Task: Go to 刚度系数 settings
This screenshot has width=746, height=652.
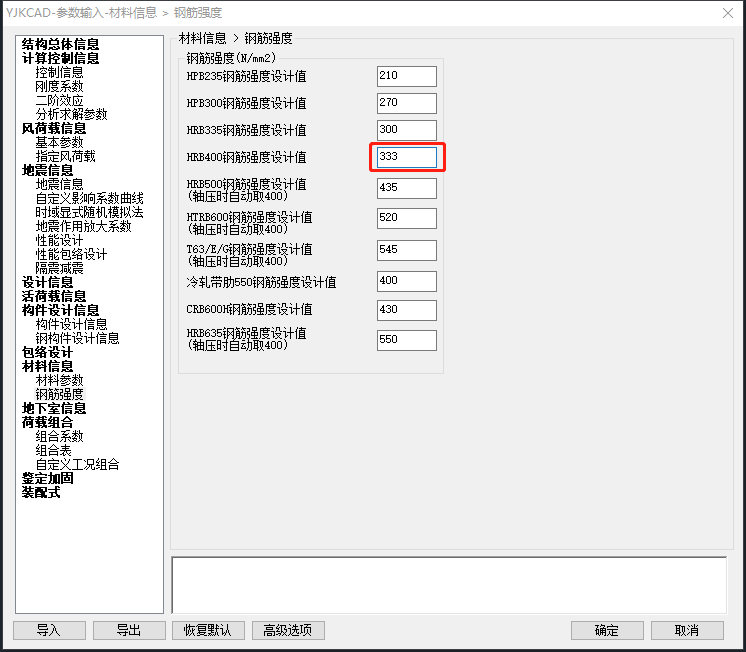Action: (59, 86)
